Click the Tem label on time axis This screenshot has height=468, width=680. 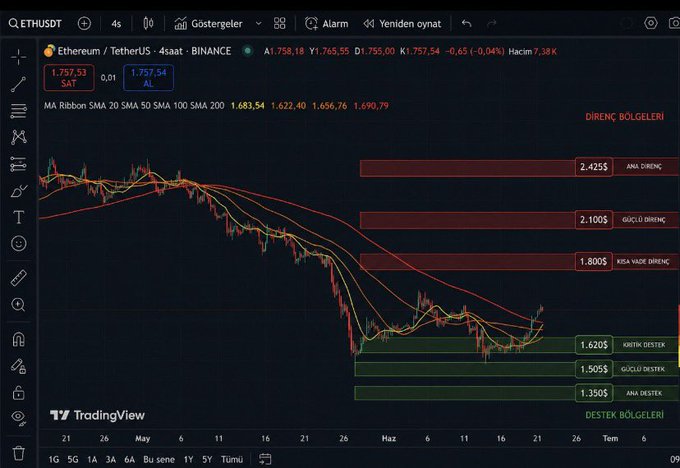point(610,439)
